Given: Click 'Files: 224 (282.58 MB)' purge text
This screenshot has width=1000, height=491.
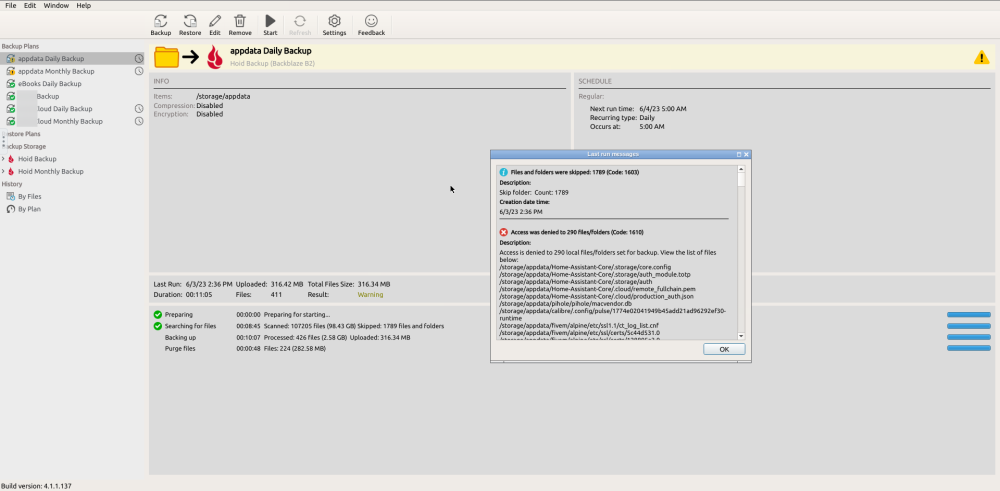Looking at the screenshot, I should pos(295,349).
